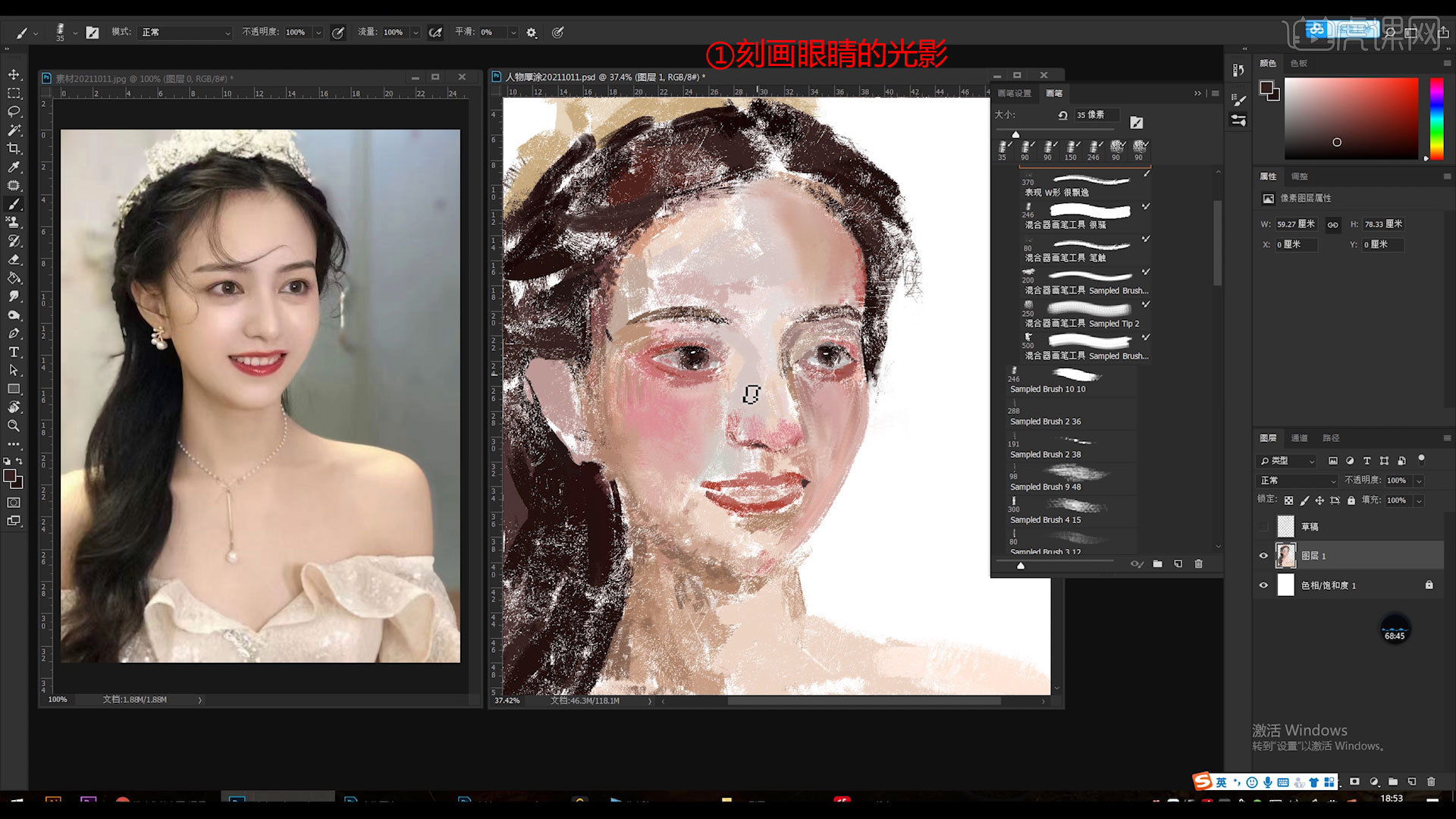Open layer fill 填充 dropdown arrow
Screen dimensions: 1456x819
[x=1419, y=500]
